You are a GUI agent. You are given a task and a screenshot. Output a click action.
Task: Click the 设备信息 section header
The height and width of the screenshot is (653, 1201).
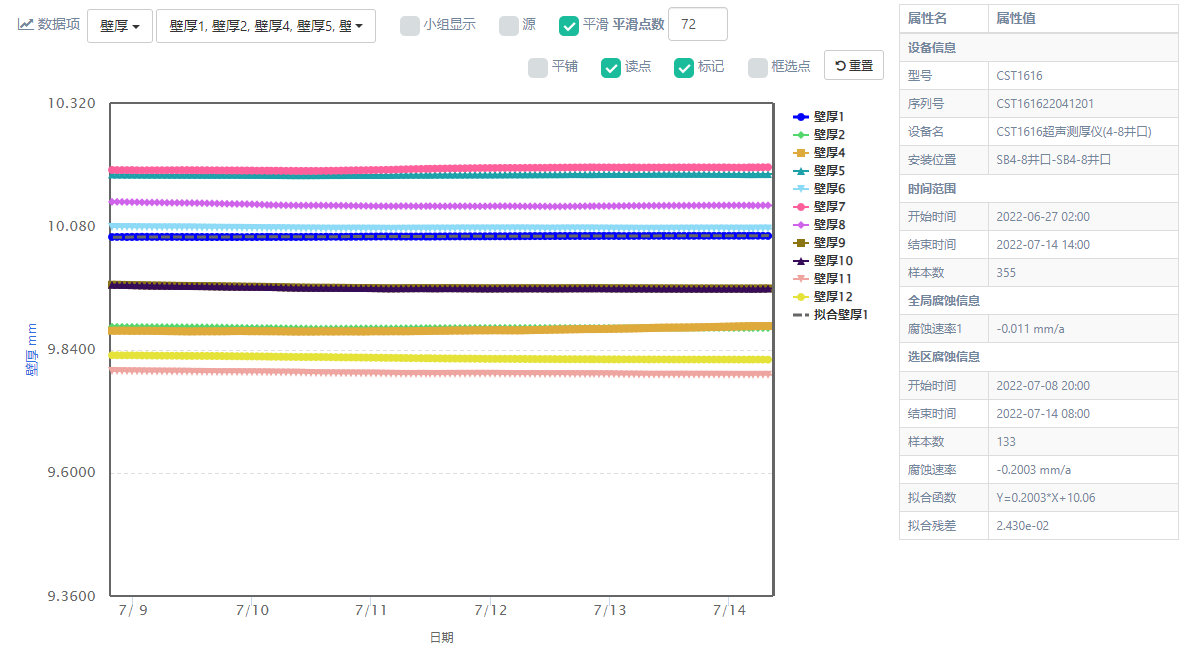pos(1039,48)
